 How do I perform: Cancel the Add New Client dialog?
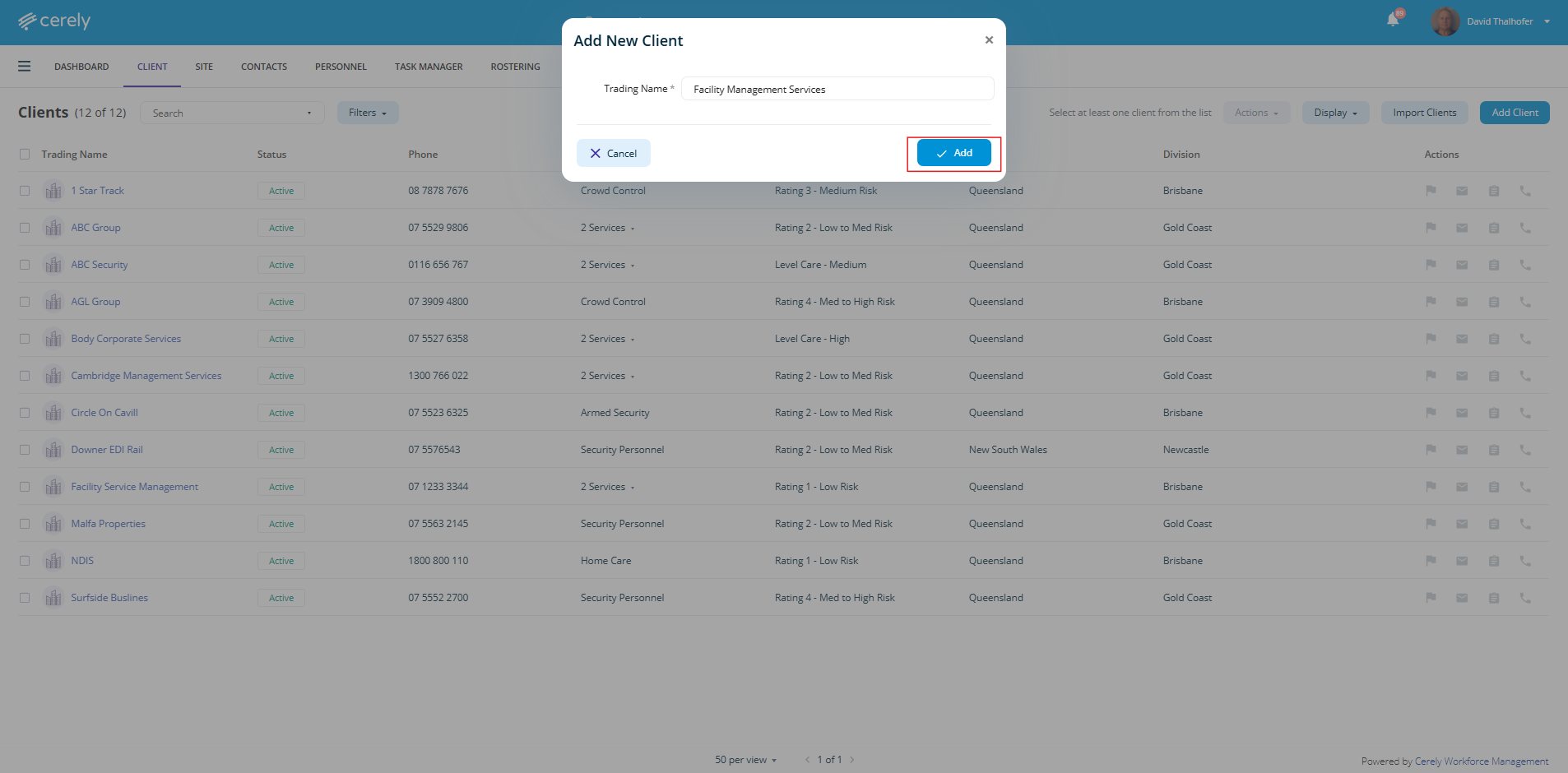click(614, 153)
